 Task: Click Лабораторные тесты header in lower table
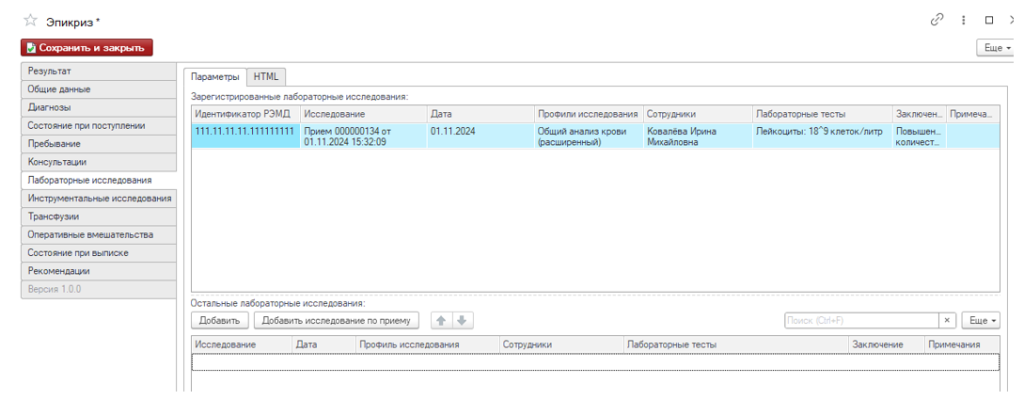735,344
